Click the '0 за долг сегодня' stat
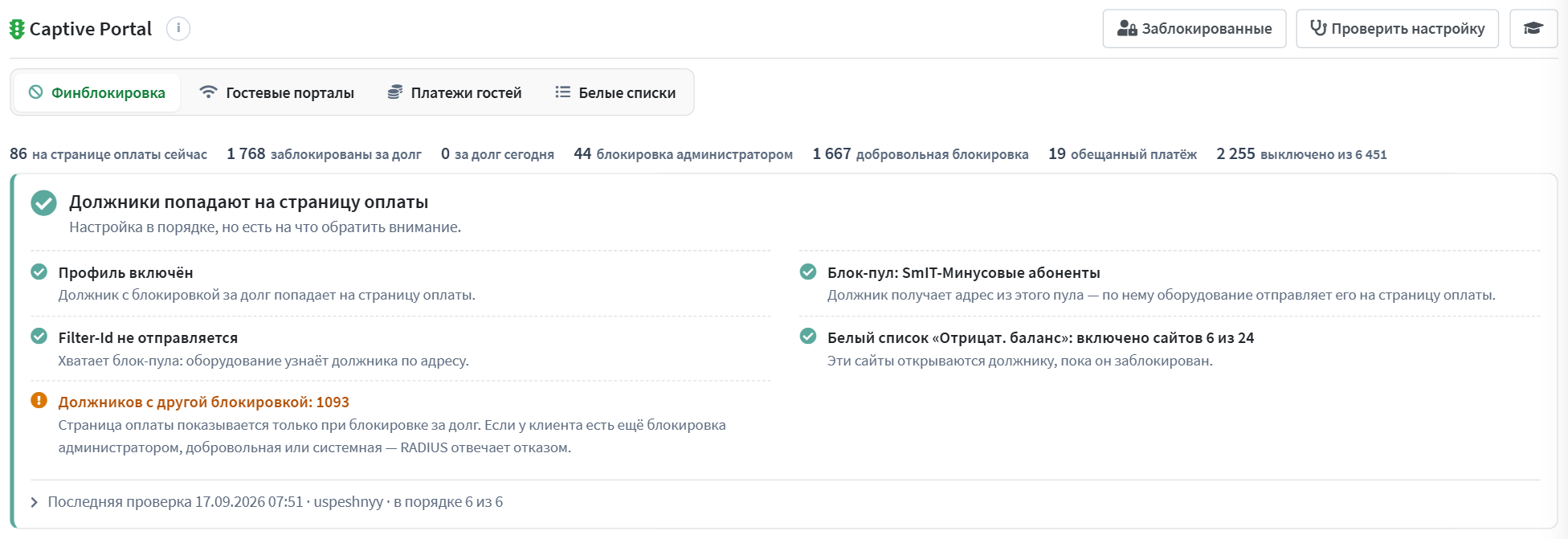Screen dimensions: 1568x539 pyautogui.click(x=497, y=154)
